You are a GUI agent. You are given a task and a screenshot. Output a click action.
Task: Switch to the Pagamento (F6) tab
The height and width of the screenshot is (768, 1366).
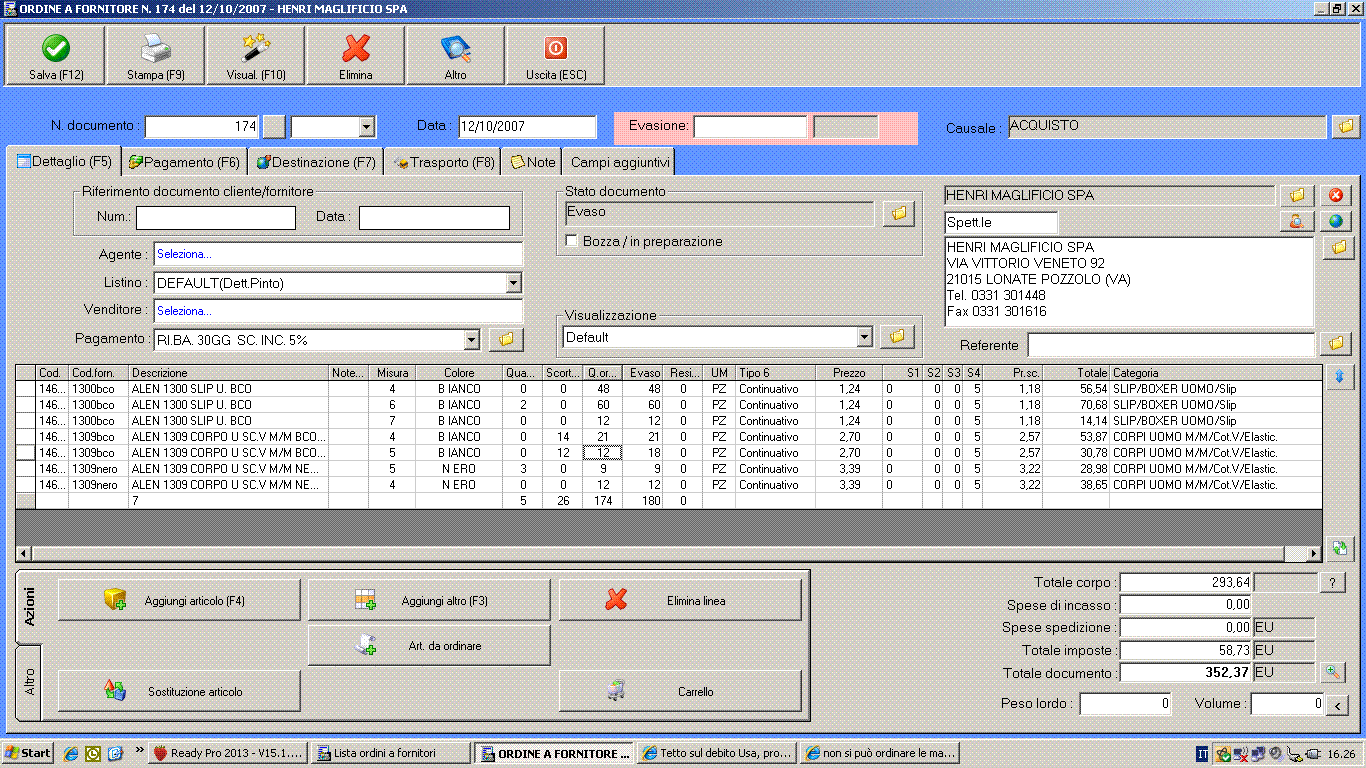pyautogui.click(x=184, y=162)
